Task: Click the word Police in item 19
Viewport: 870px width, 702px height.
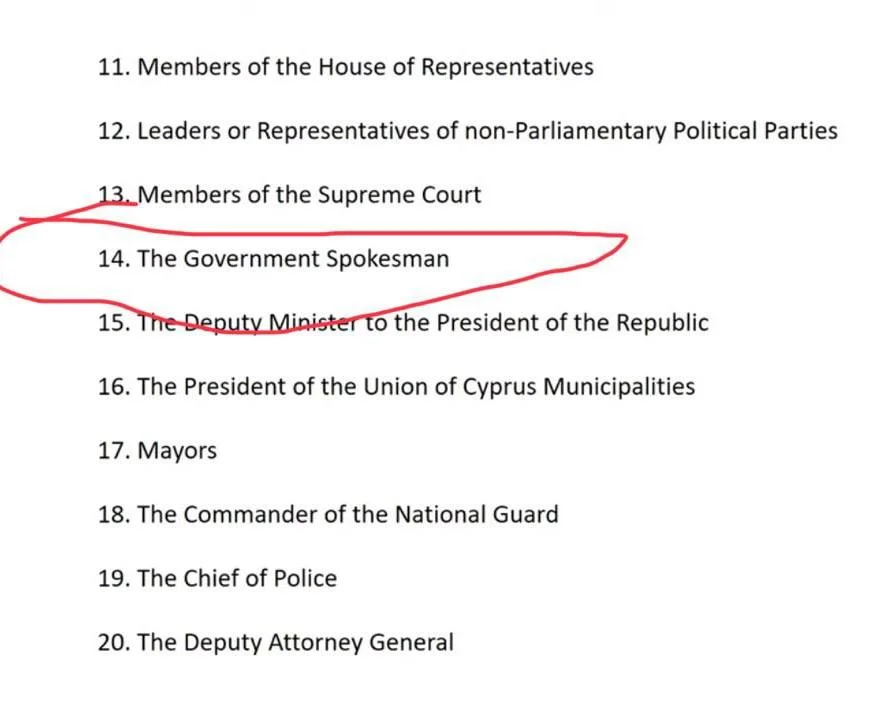Action: pos(306,579)
